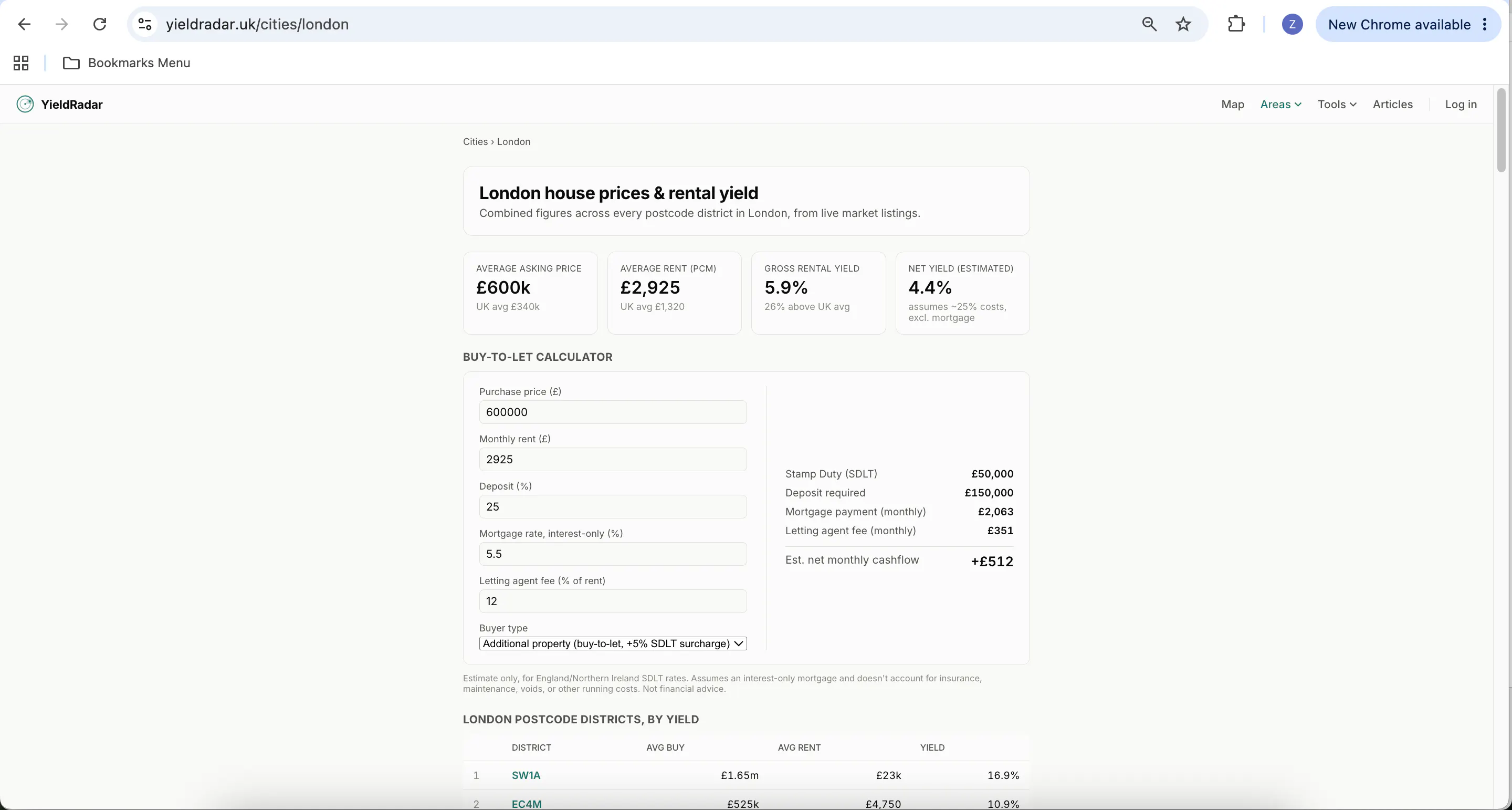Bookmark this page with the star icon
This screenshot has width=1512, height=810.
tap(1183, 24)
